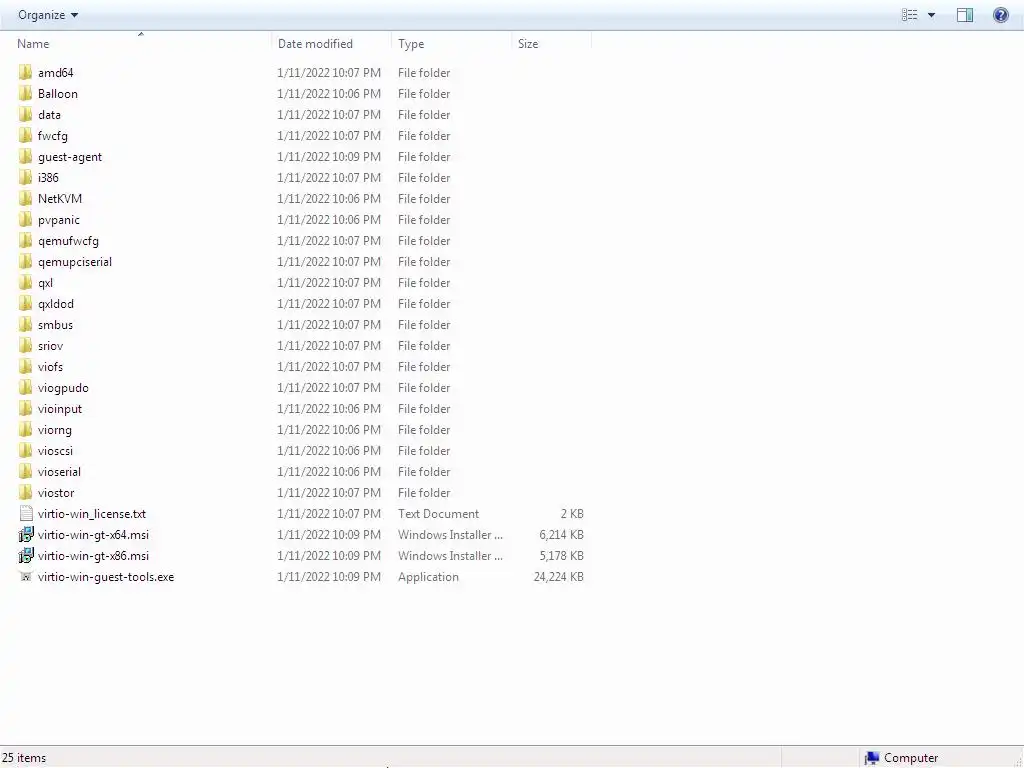The image size is (1024, 768).
Task: Click the change view icon
Action: pos(910,15)
